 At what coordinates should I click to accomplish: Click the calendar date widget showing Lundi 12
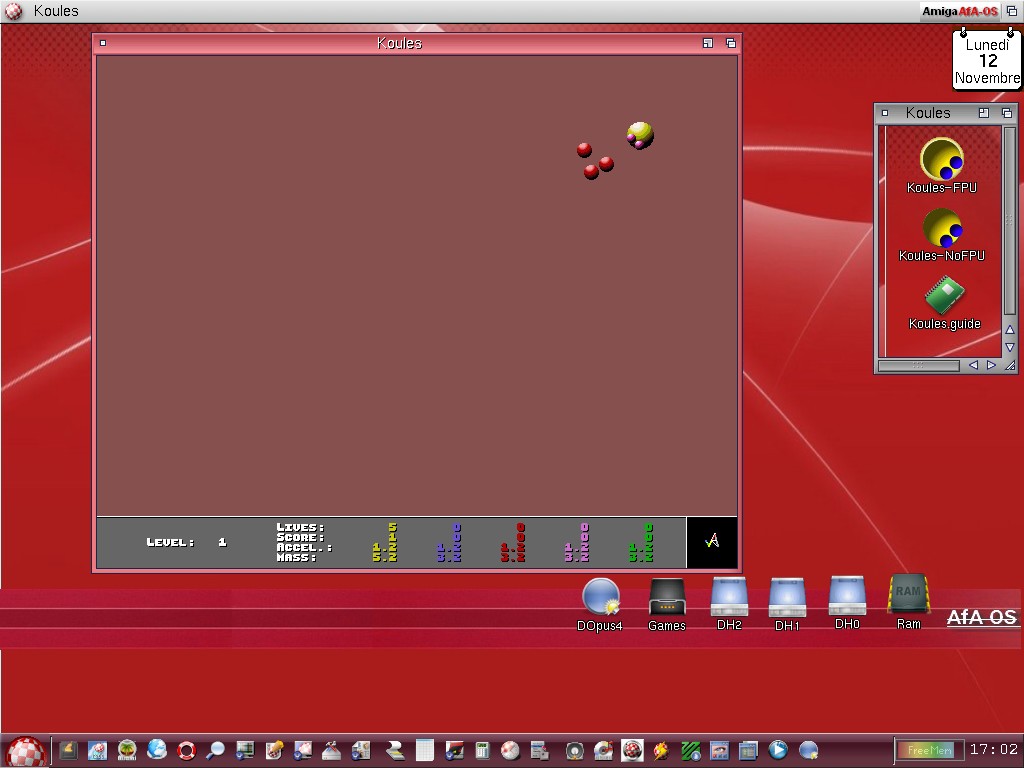[987, 61]
